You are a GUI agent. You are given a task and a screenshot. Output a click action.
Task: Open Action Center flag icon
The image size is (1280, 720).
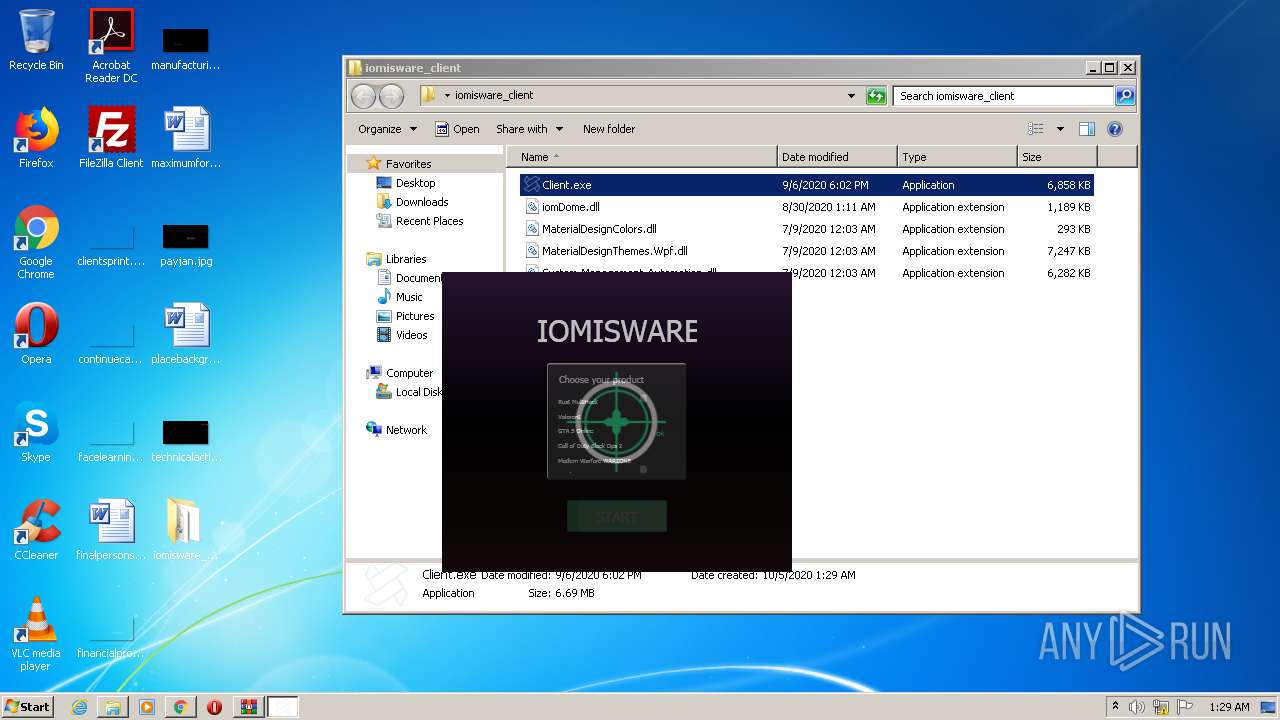click(x=1184, y=707)
